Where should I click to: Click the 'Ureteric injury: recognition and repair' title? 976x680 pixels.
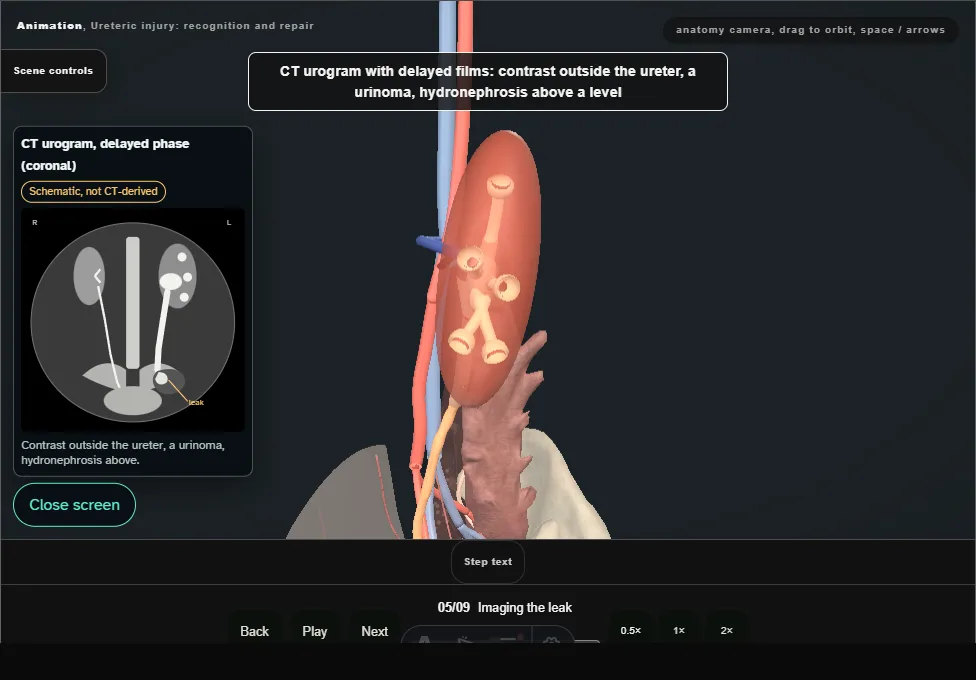pyautogui.click(x=202, y=26)
